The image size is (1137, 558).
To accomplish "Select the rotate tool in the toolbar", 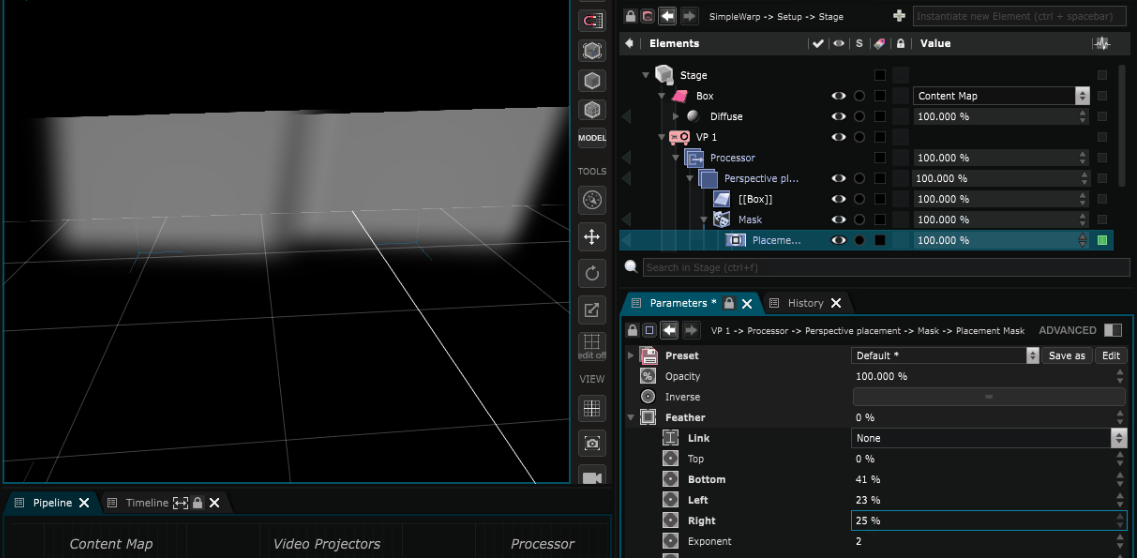I will tap(592, 273).
